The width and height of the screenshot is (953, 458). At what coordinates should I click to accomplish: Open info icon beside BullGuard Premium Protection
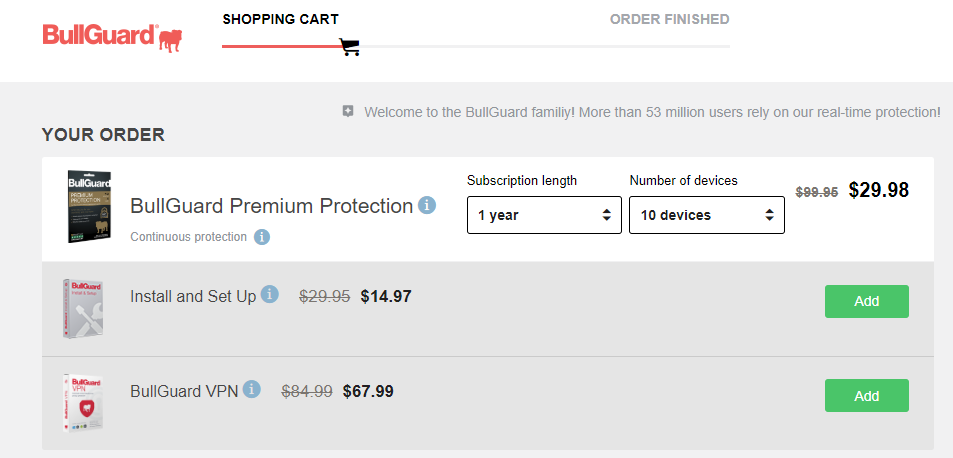pyautogui.click(x=427, y=205)
